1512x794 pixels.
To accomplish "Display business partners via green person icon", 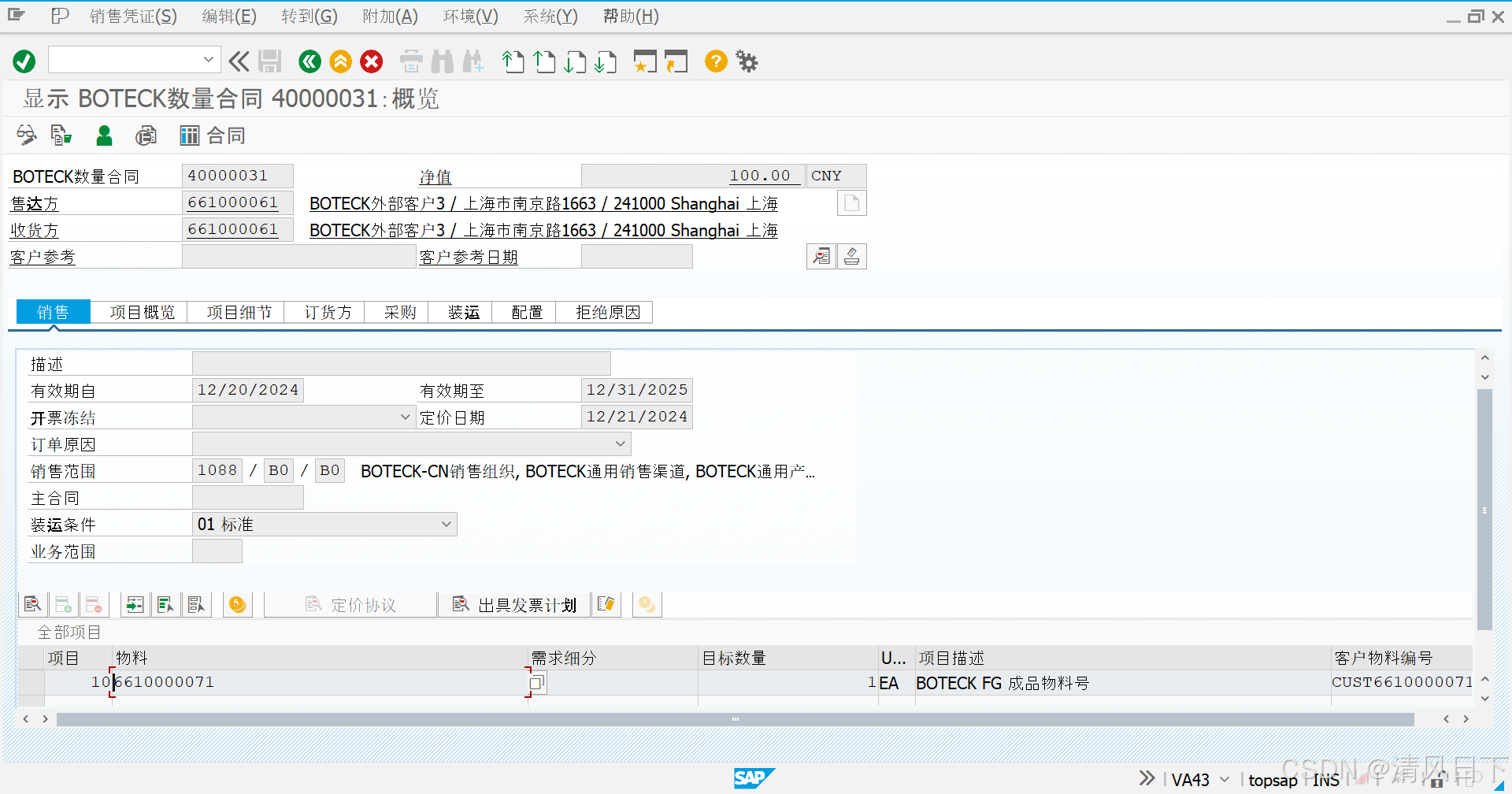I will pos(104,135).
